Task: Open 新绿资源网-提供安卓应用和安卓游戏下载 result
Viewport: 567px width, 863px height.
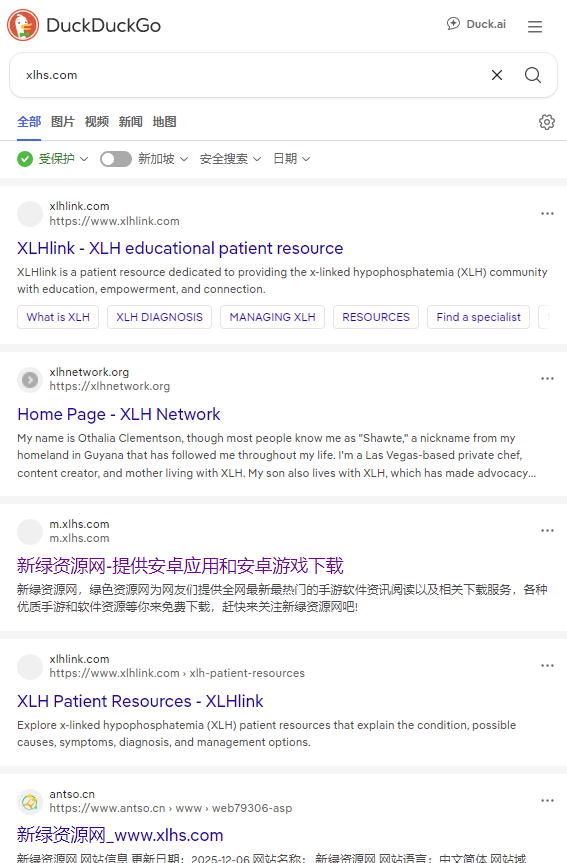Action: pyautogui.click(x=180, y=566)
